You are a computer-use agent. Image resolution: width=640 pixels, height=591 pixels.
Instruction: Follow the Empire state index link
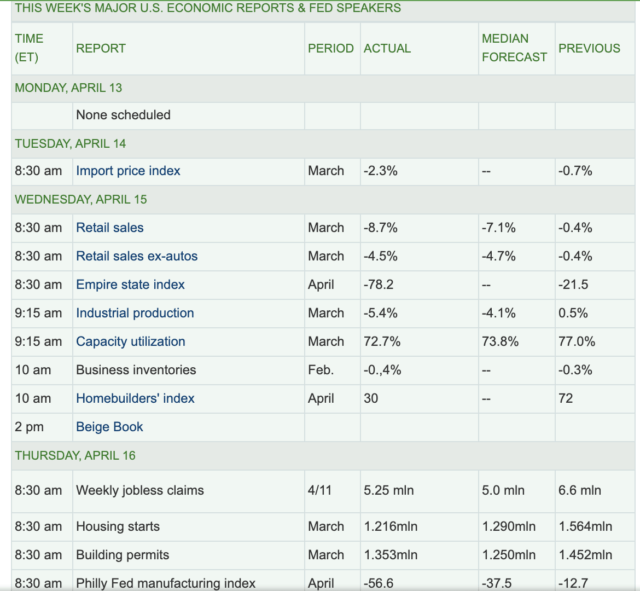130,285
